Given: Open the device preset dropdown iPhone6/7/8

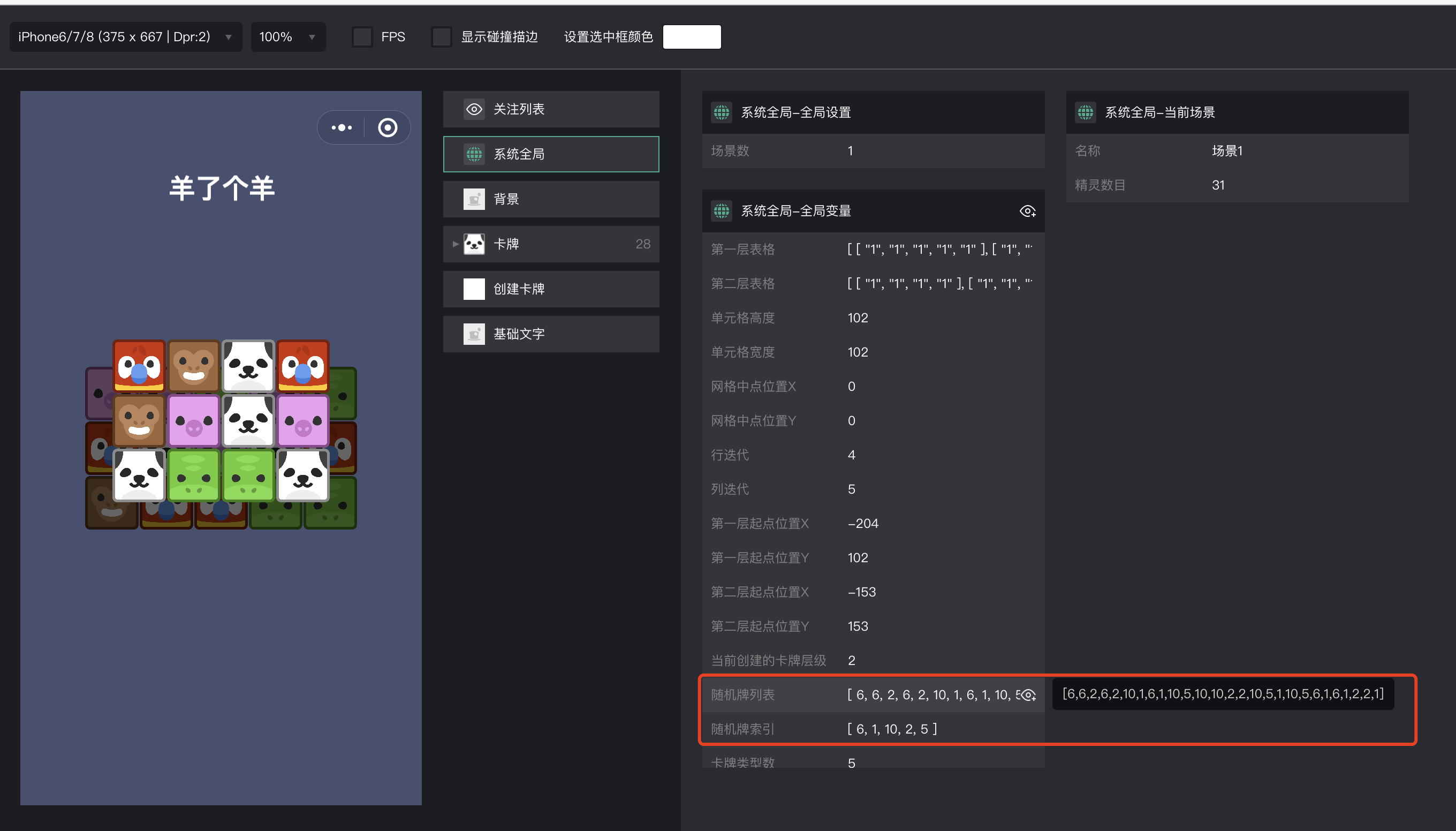Looking at the screenshot, I should coord(125,37).
